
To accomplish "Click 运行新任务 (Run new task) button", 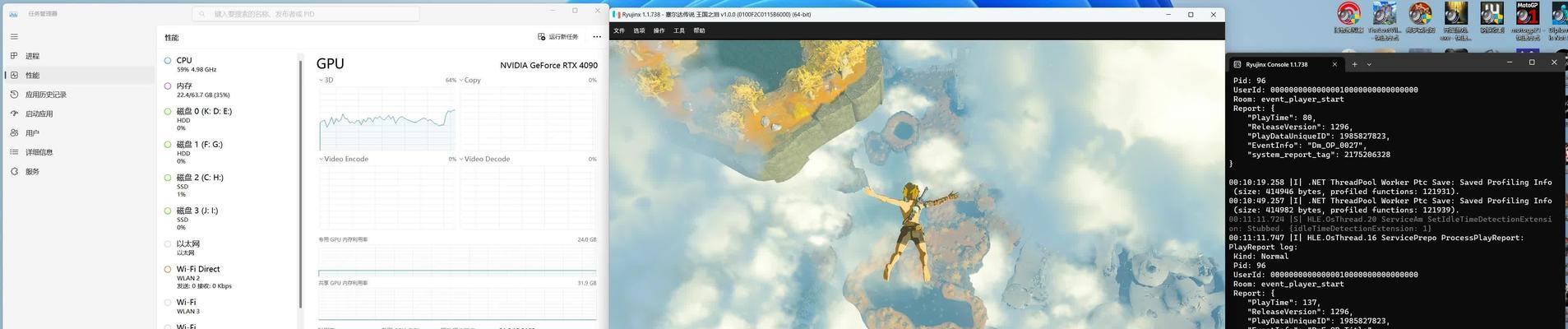I will click(558, 37).
